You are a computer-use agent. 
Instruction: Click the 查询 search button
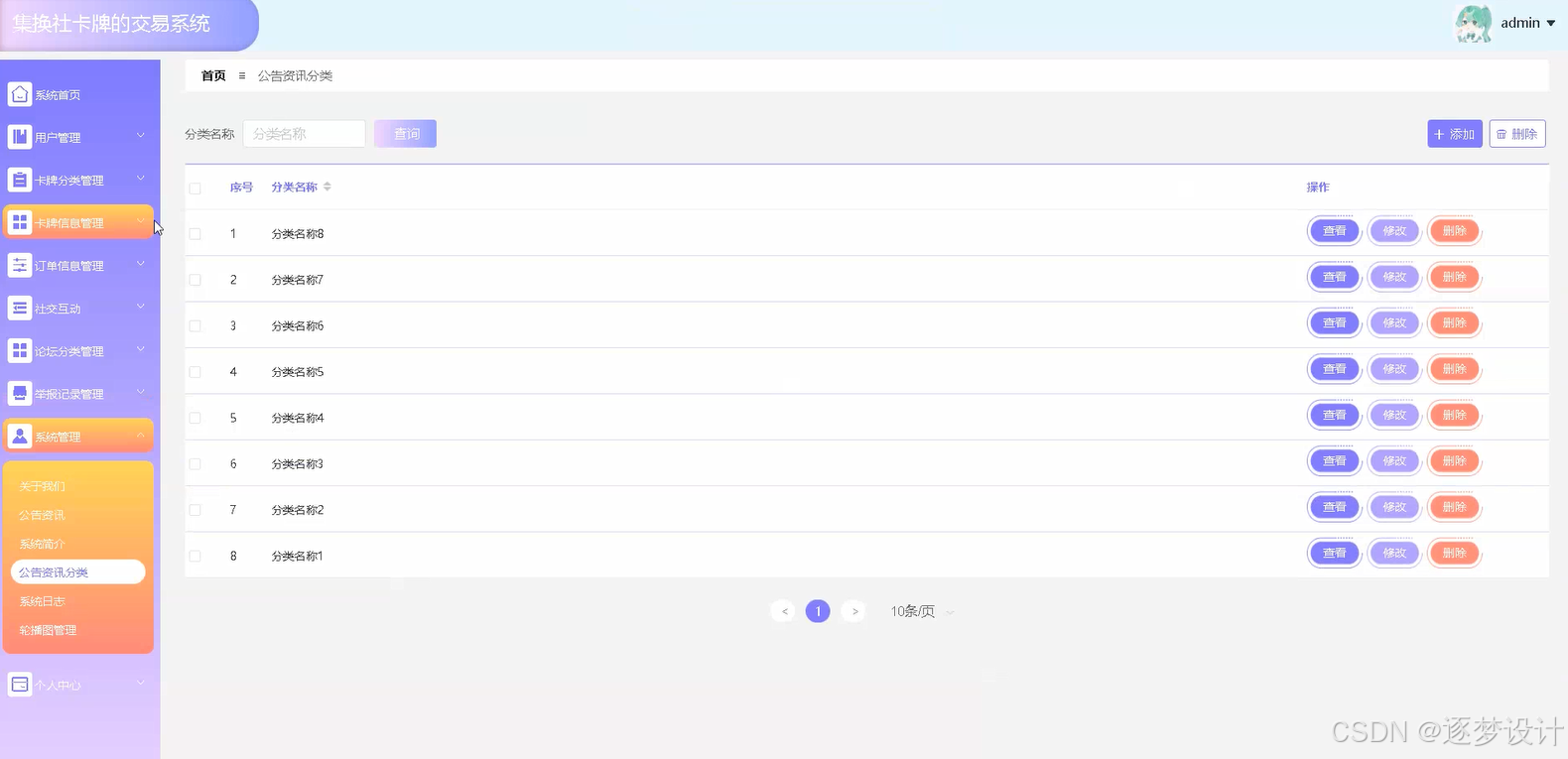tap(406, 134)
